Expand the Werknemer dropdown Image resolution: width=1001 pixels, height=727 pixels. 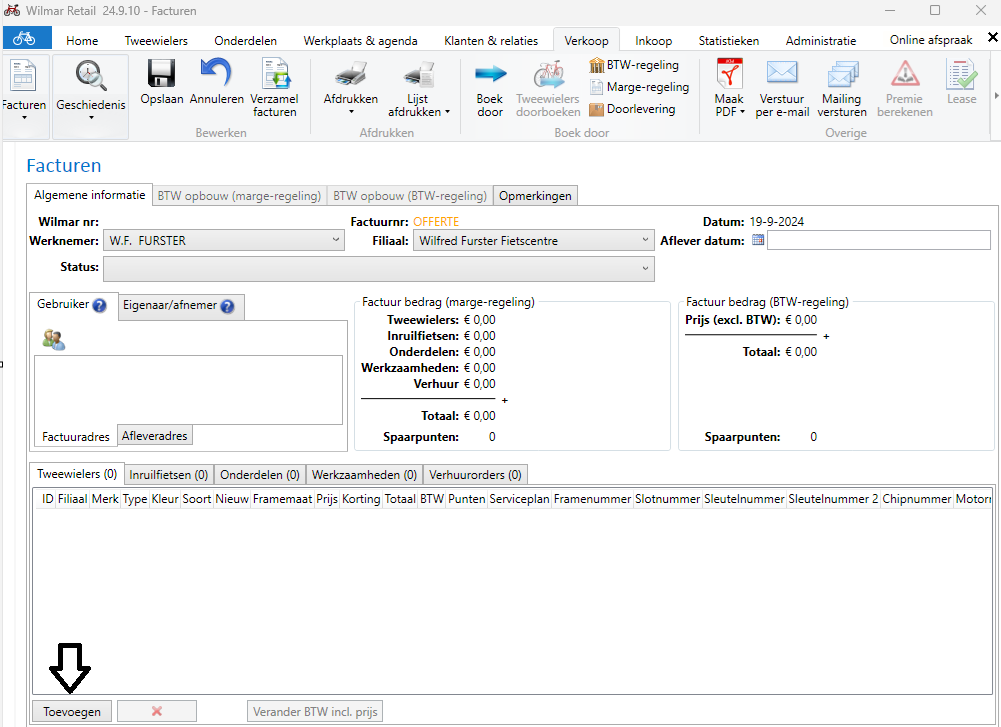coord(335,241)
